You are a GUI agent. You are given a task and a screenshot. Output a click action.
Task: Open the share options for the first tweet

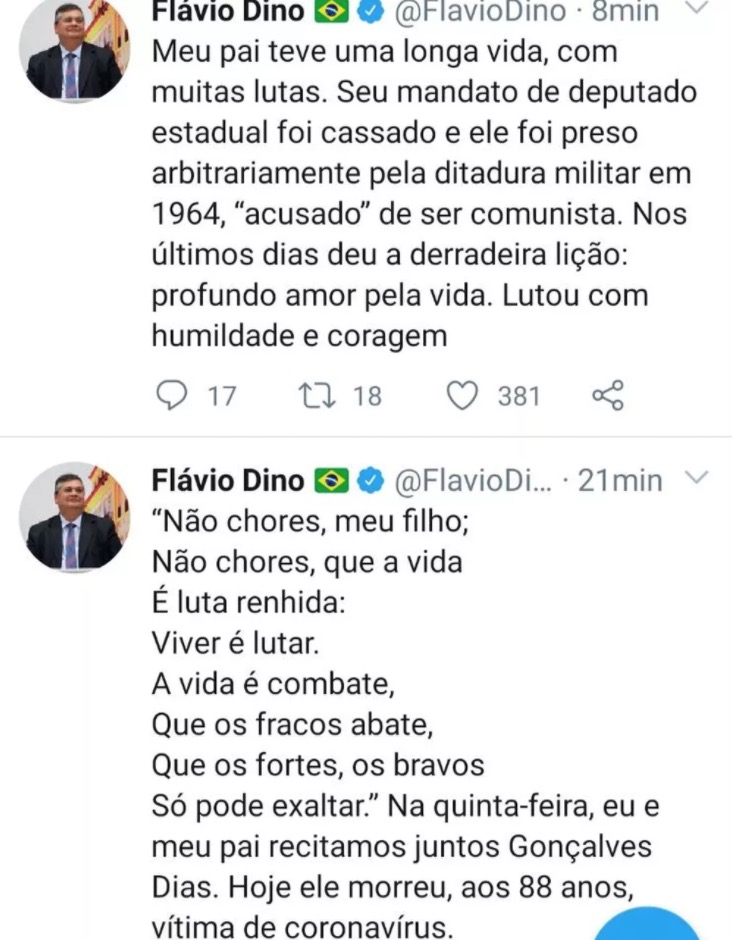tap(608, 396)
